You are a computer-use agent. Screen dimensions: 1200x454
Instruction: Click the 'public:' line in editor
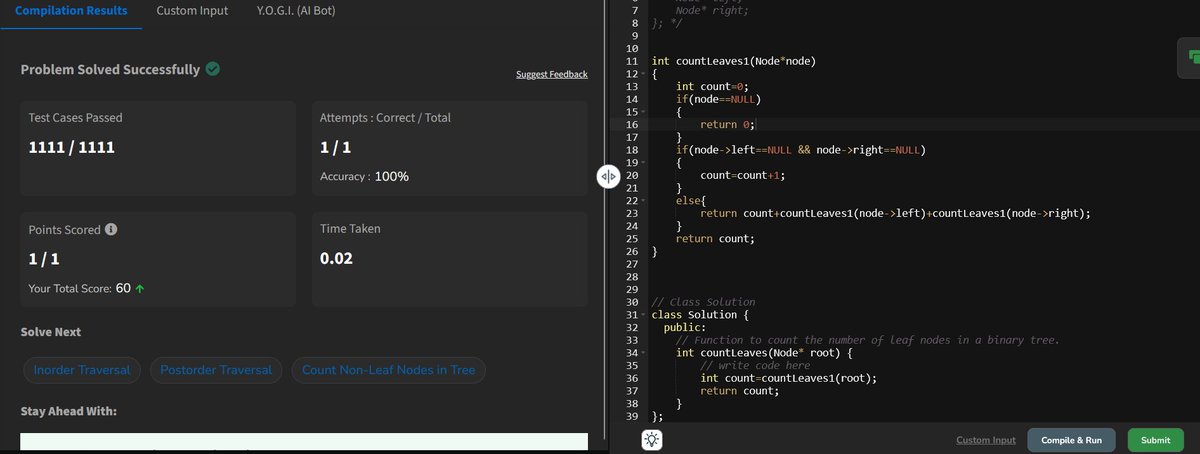(x=685, y=327)
